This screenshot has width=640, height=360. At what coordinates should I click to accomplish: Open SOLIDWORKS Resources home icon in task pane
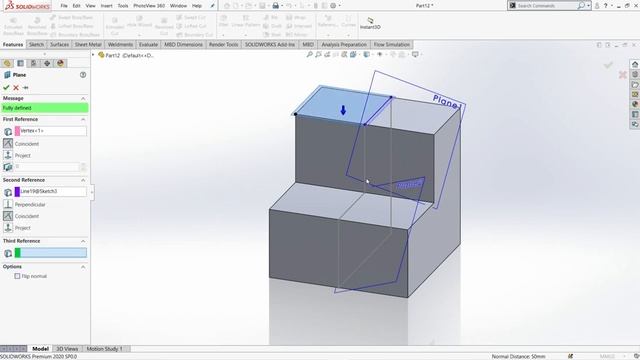635,64
